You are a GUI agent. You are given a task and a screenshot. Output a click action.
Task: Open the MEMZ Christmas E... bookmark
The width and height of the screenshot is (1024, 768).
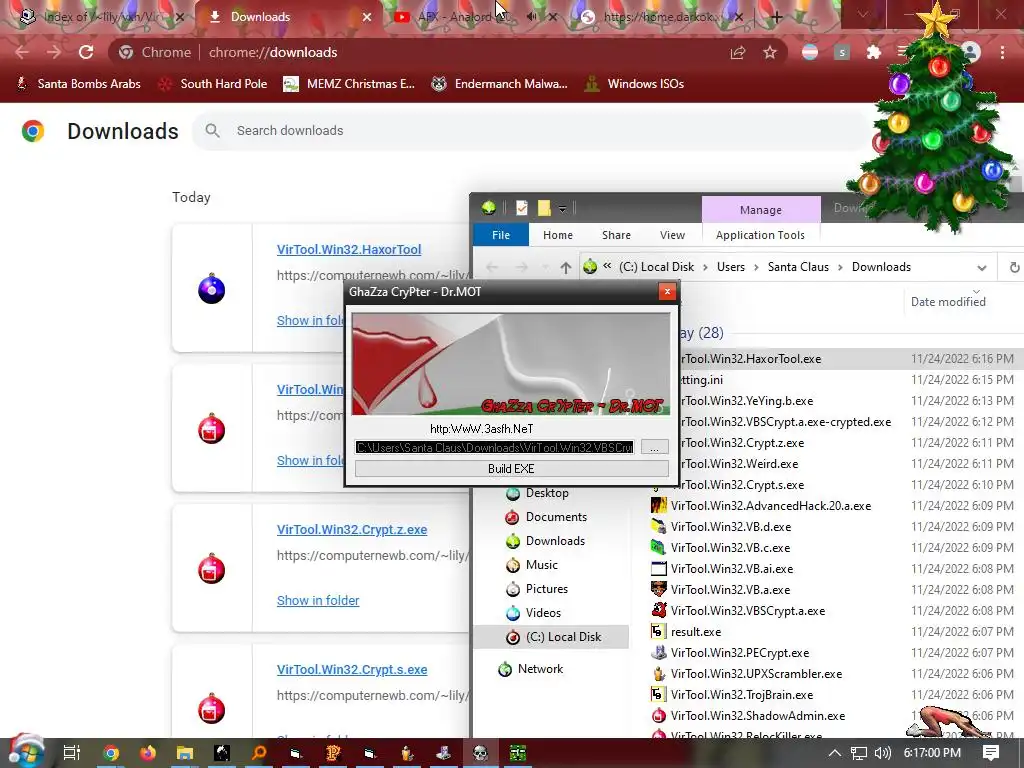point(349,84)
